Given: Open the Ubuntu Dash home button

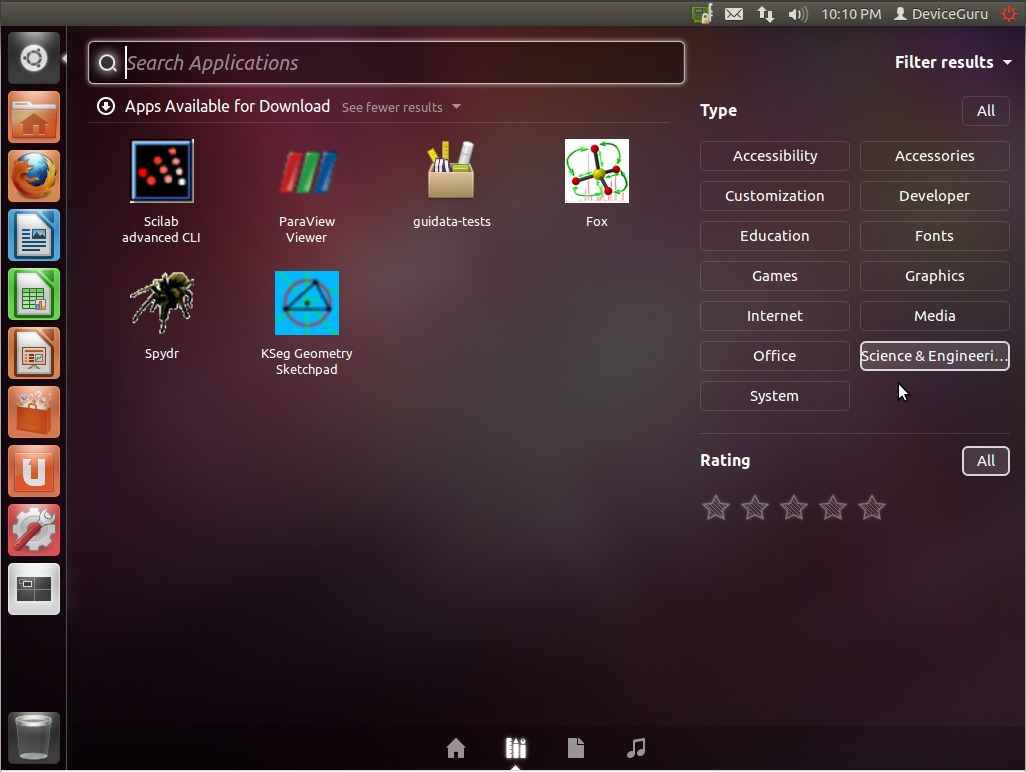Looking at the screenshot, I should pyautogui.click(x=34, y=58).
